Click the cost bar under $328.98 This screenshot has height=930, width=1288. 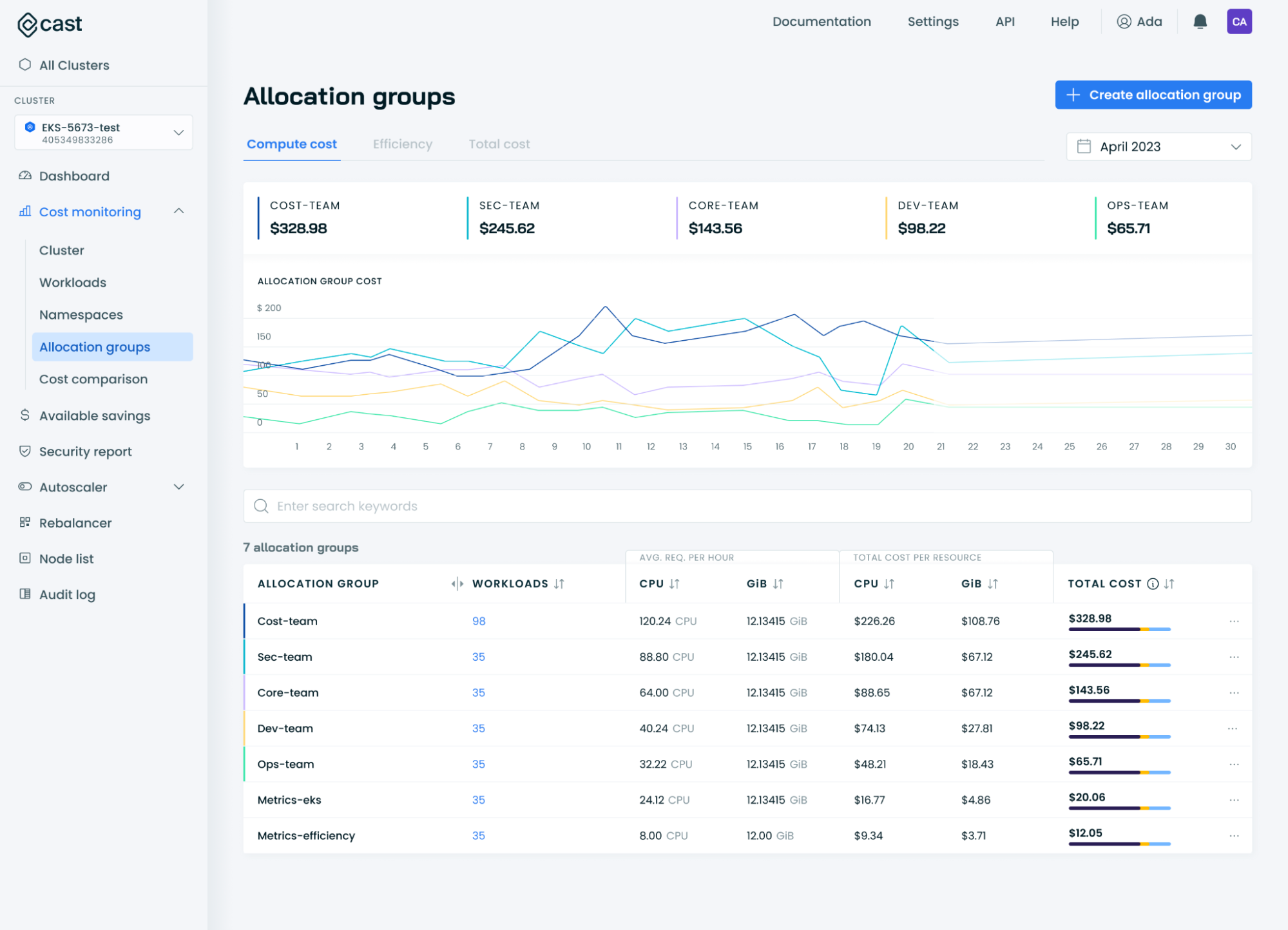(x=1119, y=630)
